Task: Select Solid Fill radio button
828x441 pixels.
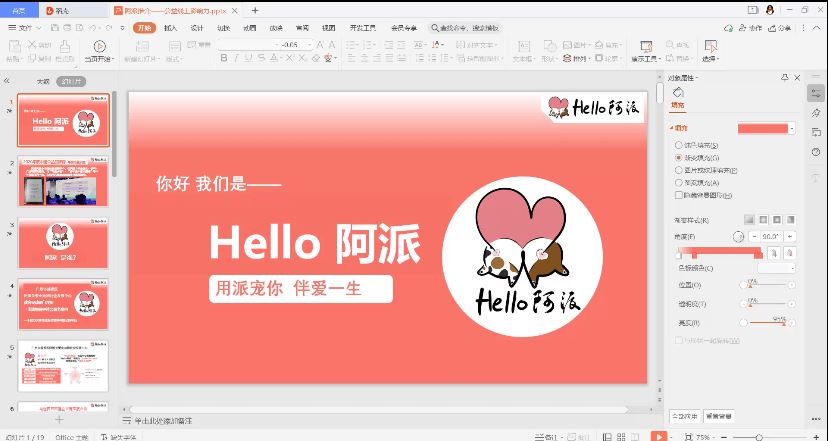Action: [x=679, y=145]
